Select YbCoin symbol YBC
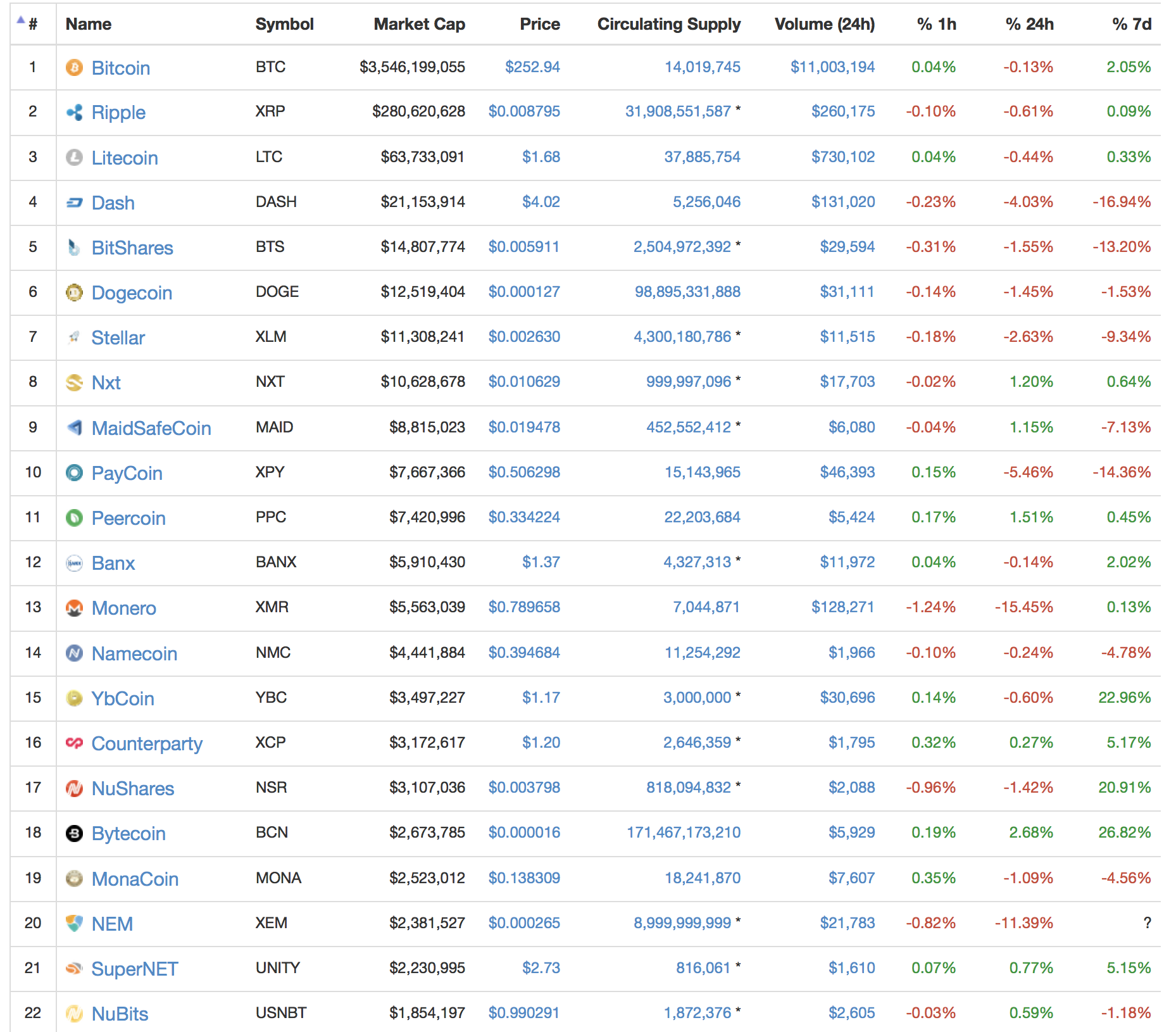This screenshot has height=1032, width=1176. (271, 698)
